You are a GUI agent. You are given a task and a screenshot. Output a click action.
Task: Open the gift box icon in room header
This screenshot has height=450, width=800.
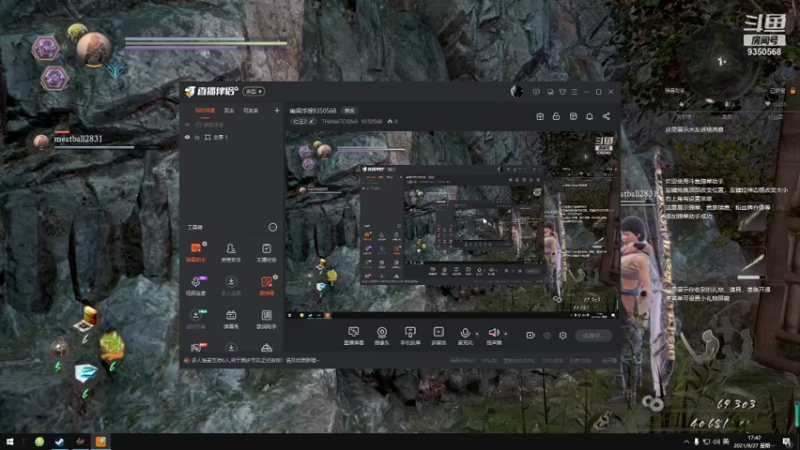click(x=540, y=116)
